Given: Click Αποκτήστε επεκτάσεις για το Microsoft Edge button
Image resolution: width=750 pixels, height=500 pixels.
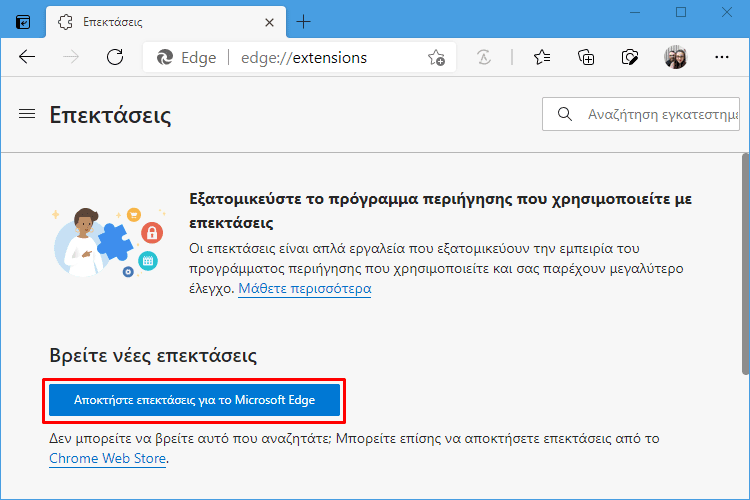Looking at the screenshot, I should click(x=194, y=400).
